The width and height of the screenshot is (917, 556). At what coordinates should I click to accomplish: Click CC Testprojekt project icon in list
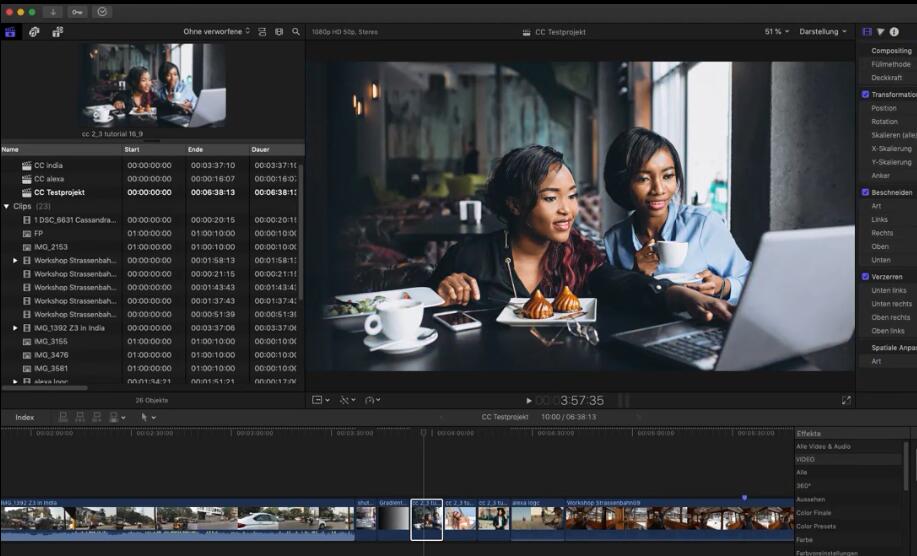pos(26,192)
